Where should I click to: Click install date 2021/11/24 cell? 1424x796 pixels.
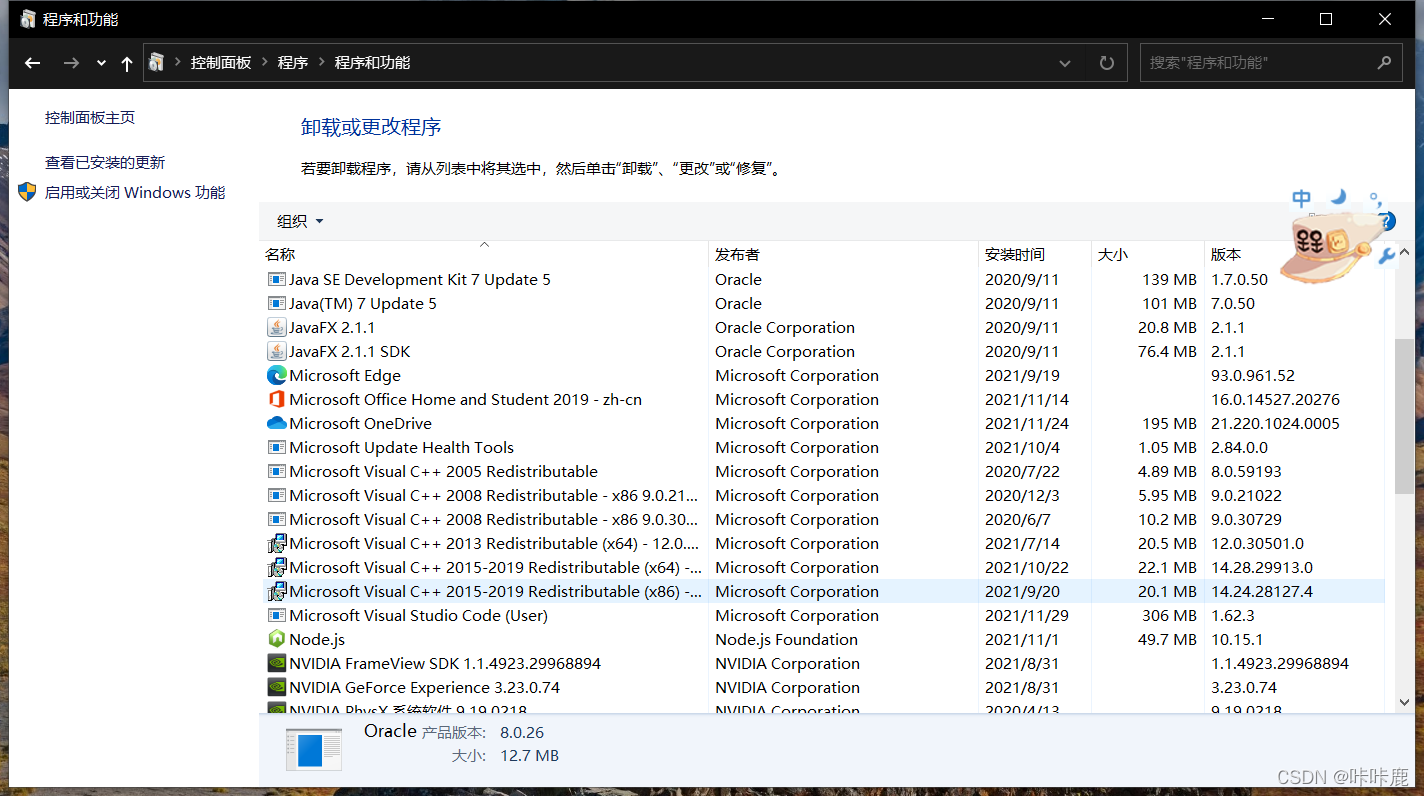click(1027, 424)
